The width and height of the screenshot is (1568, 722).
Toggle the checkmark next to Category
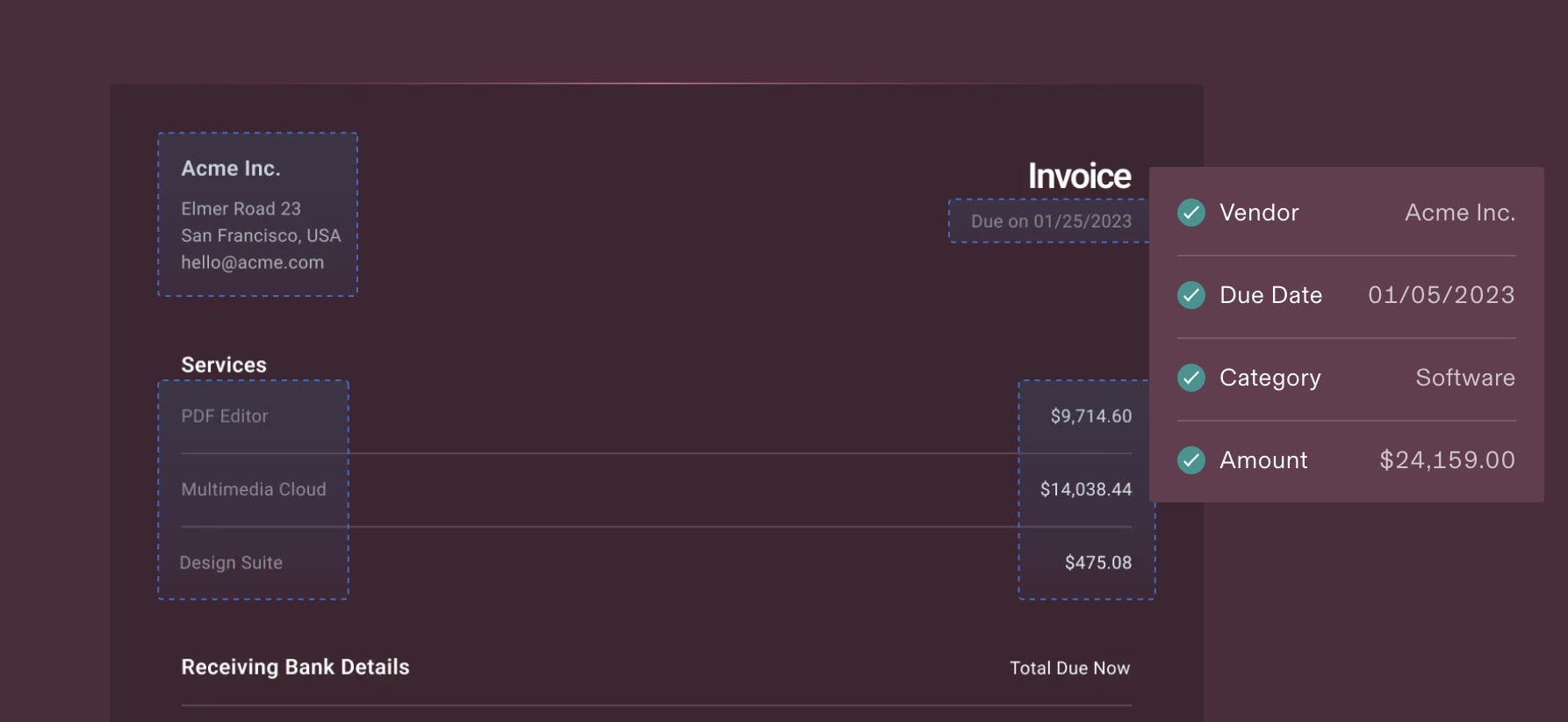(x=1191, y=378)
